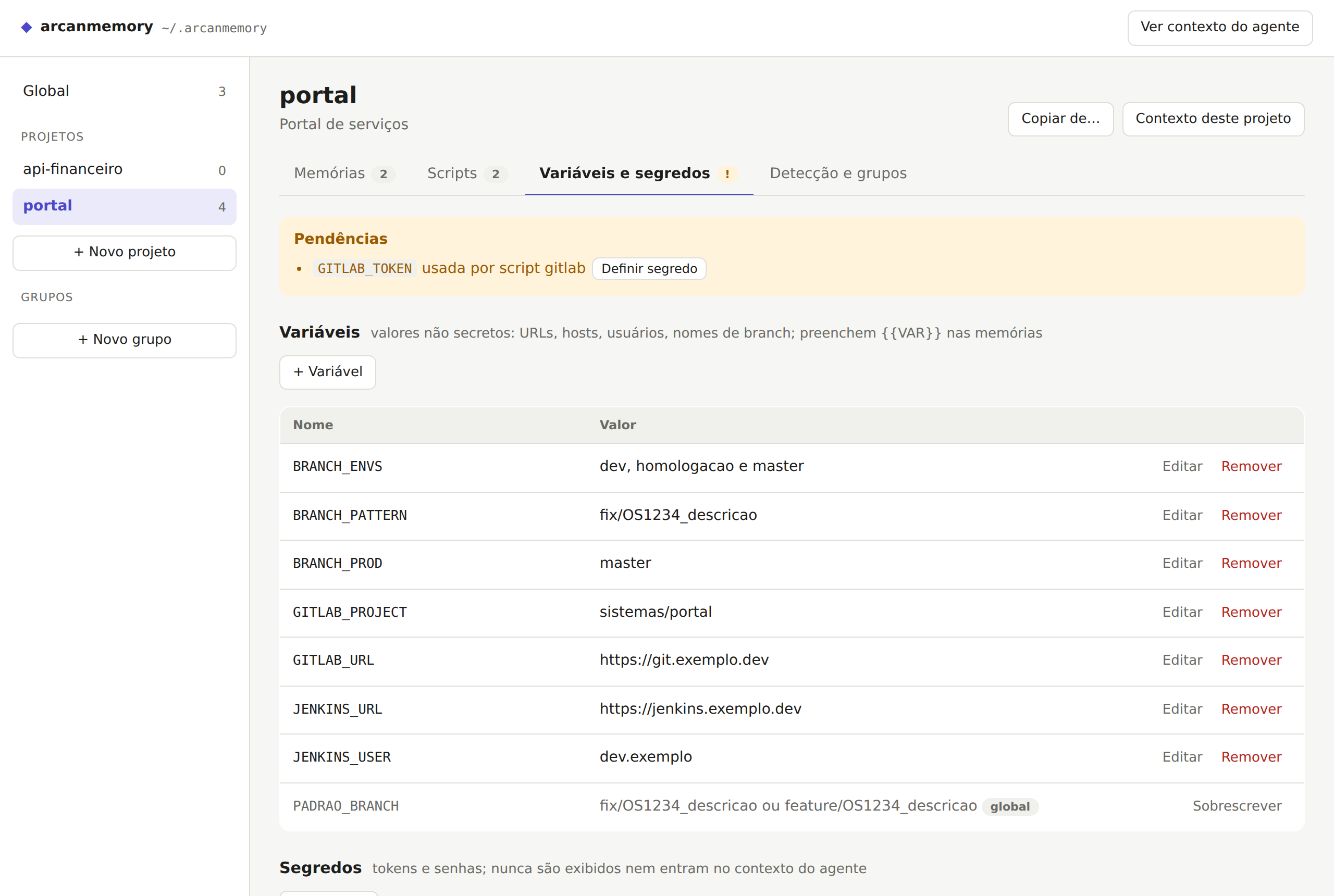The width and height of the screenshot is (1334, 896).
Task: Click Sobrescrever for PADRAO_BRANCH
Action: click(1237, 806)
